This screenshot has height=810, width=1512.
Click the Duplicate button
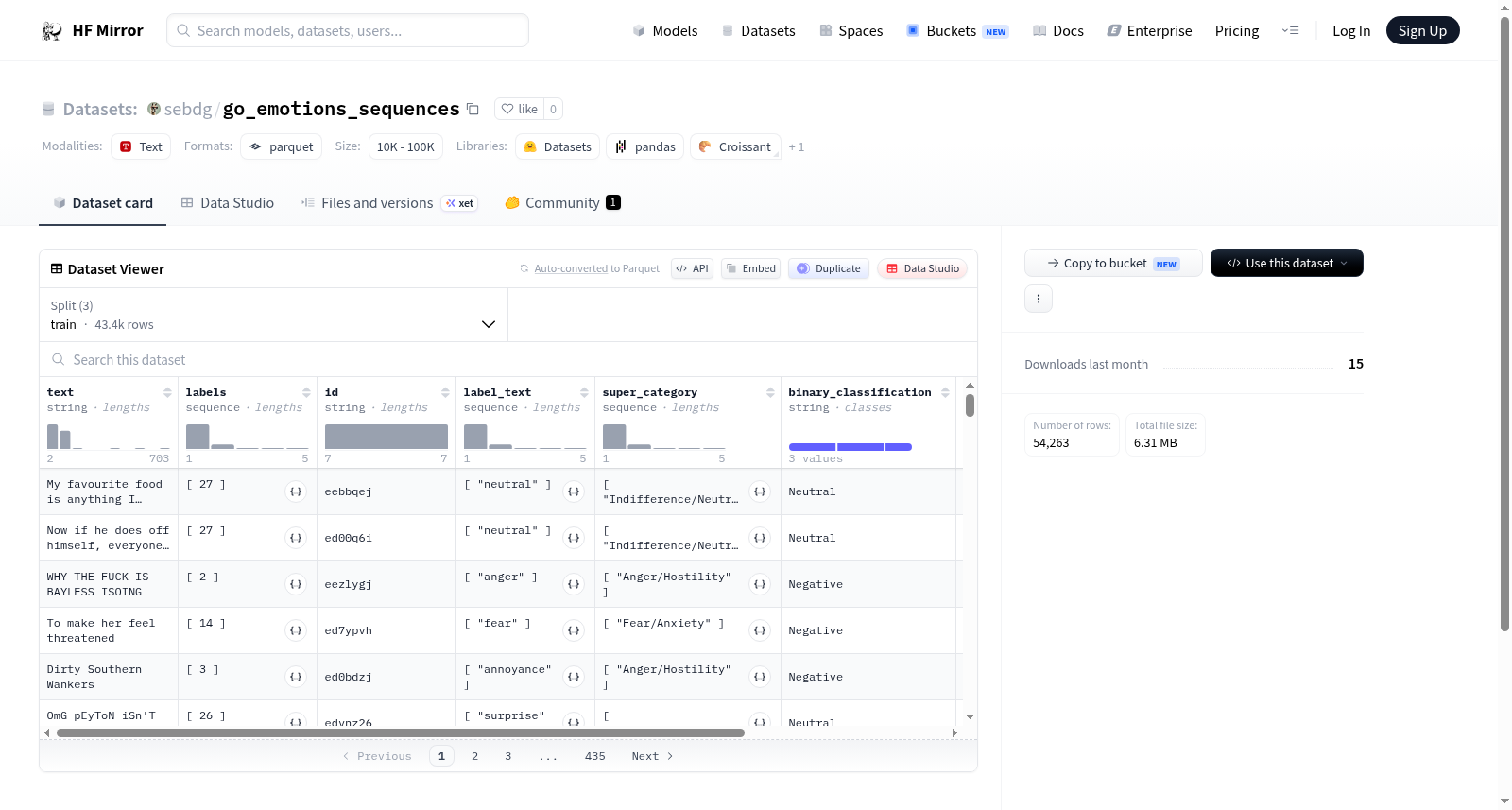pos(829,268)
